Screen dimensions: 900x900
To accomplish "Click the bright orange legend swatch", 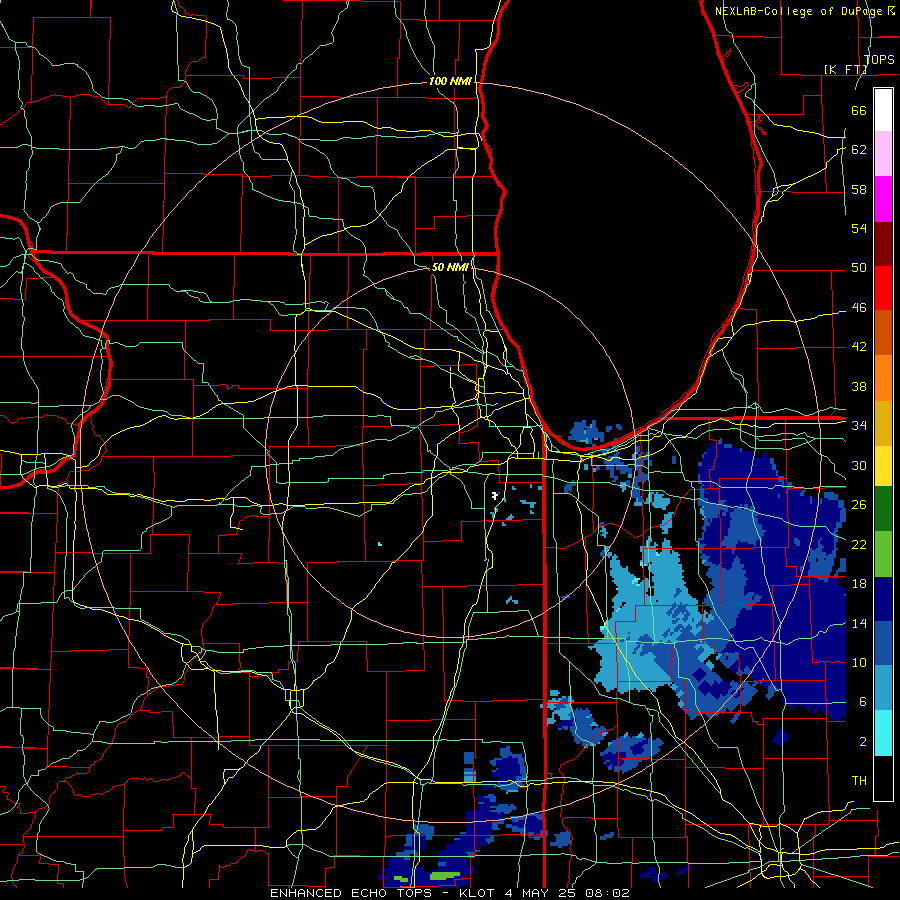I will [x=883, y=378].
